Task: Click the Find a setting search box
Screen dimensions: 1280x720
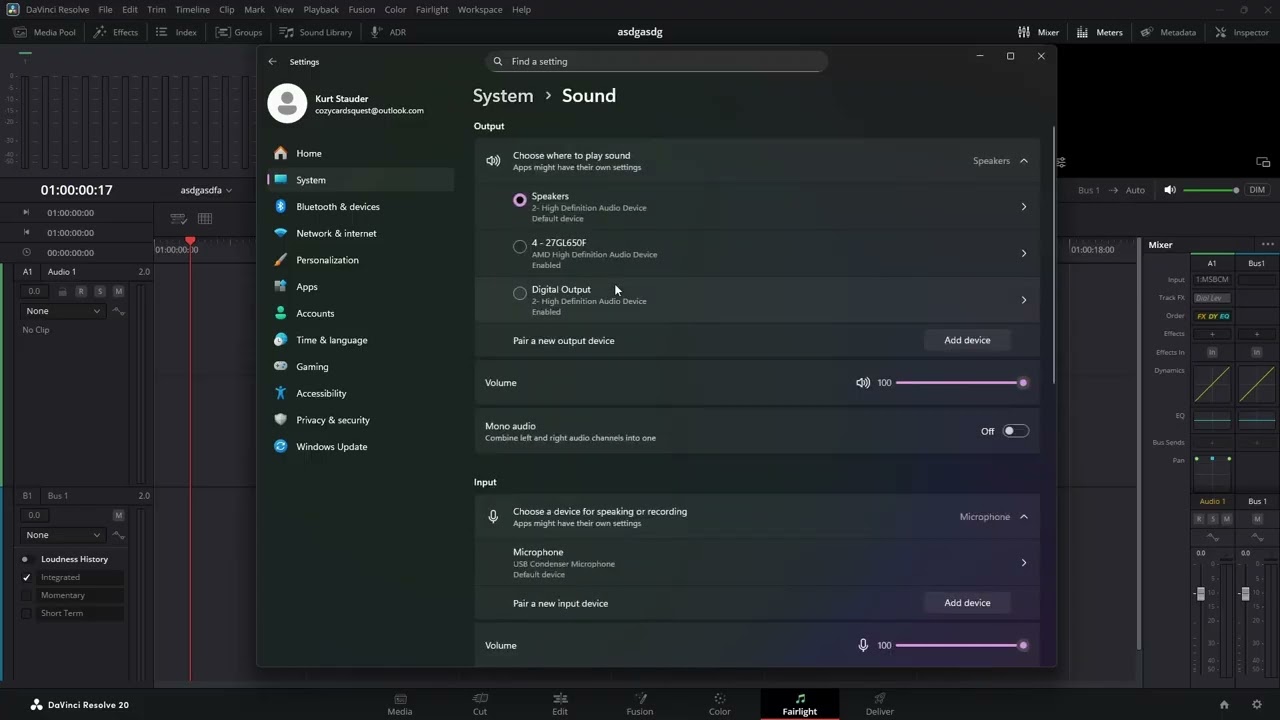Action: pos(657,62)
